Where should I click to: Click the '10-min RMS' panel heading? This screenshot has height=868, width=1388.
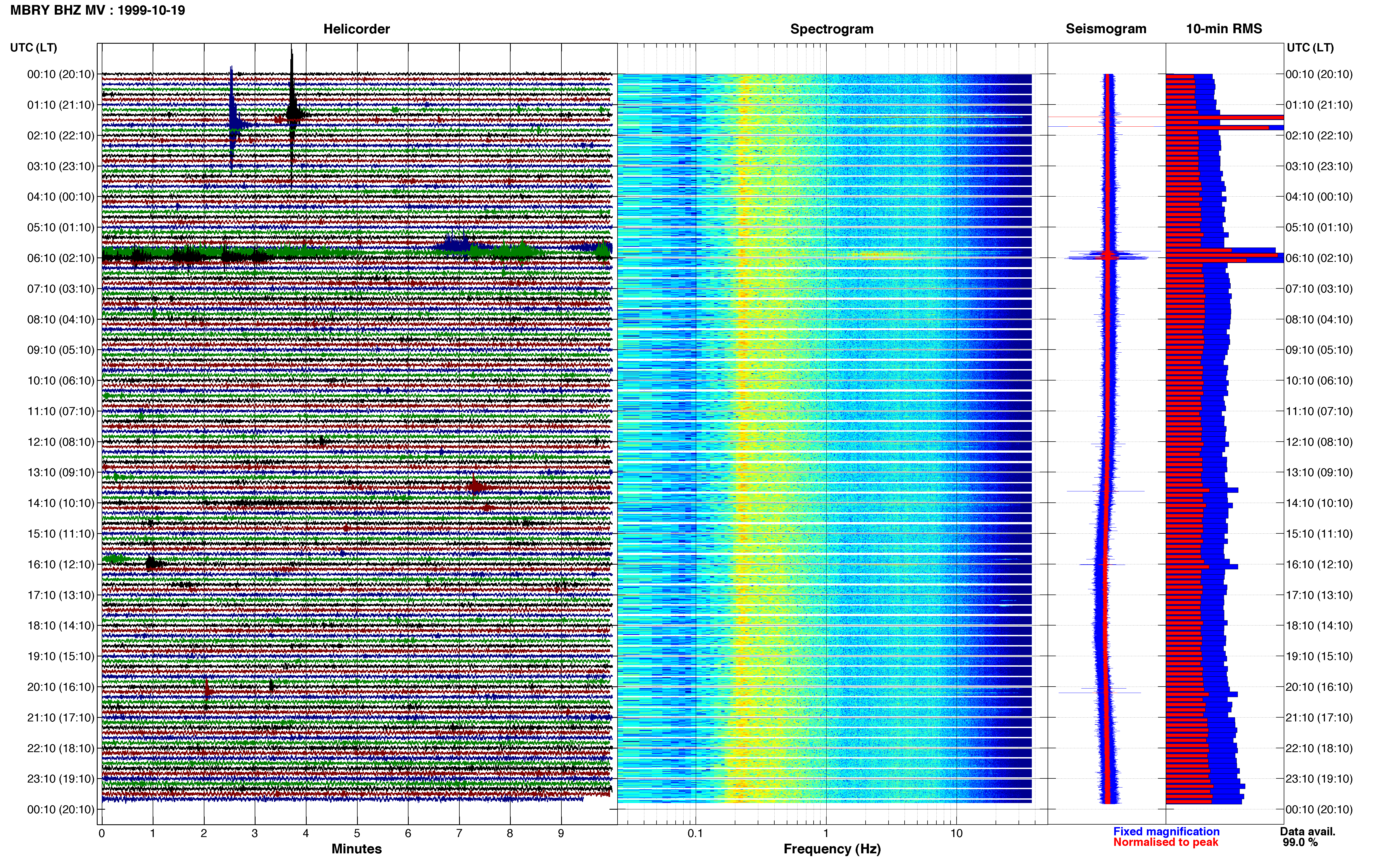(x=1224, y=29)
